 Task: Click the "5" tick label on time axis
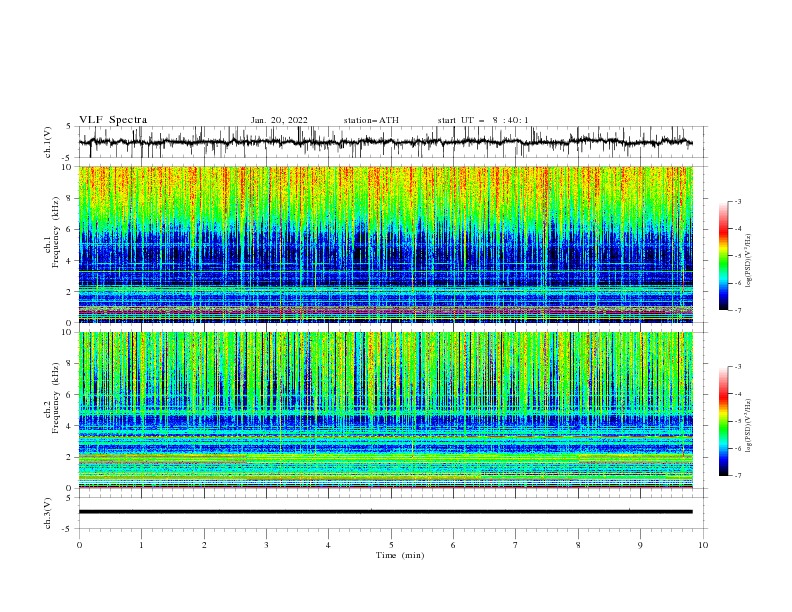click(x=391, y=545)
